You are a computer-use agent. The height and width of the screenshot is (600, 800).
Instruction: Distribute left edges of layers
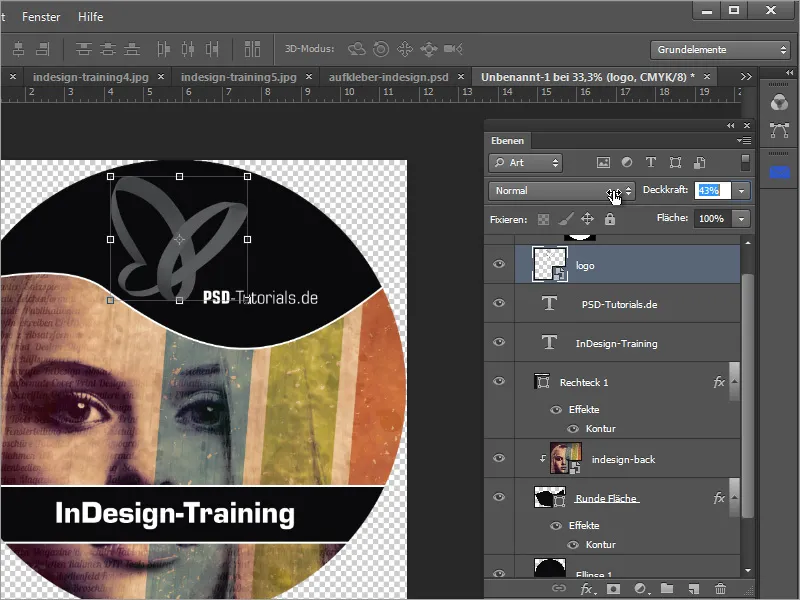[163, 49]
